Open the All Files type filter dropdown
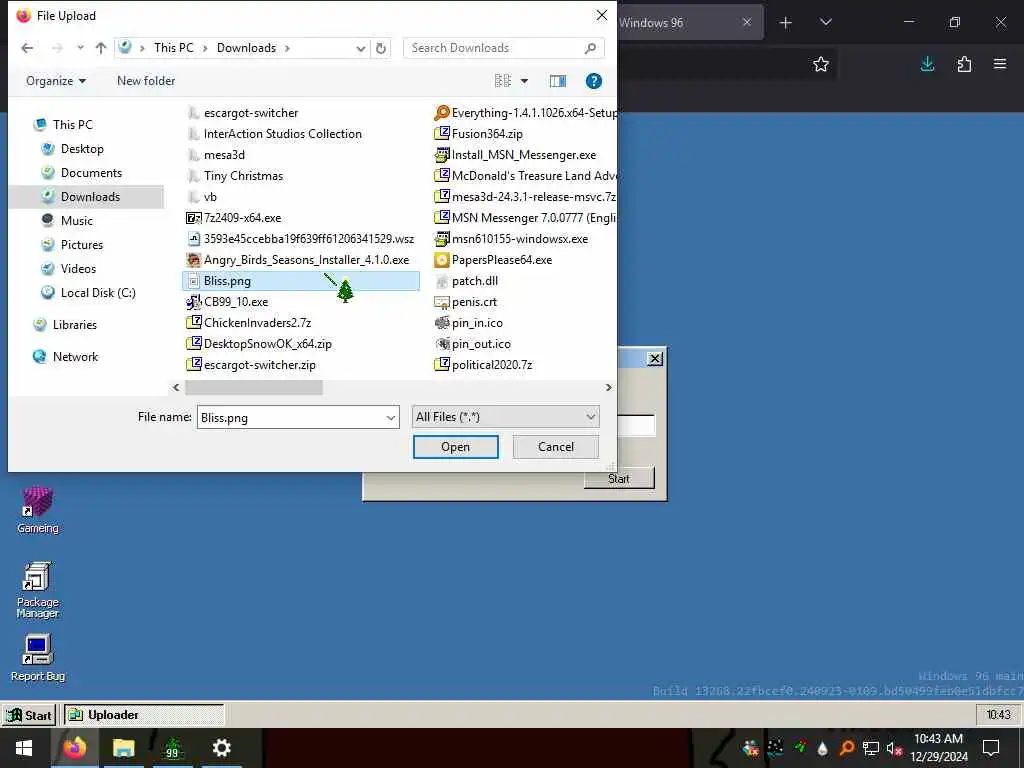 pos(505,417)
